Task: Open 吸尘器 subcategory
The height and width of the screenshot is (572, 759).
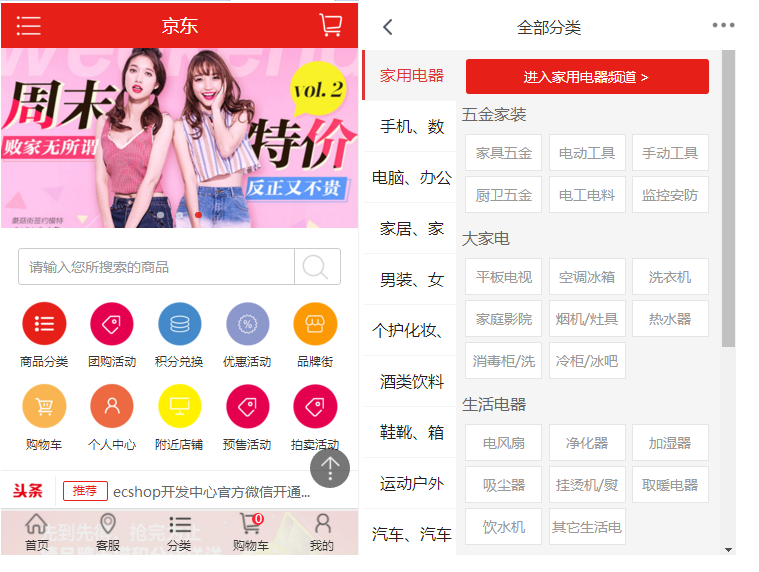Action: pyautogui.click(x=503, y=485)
